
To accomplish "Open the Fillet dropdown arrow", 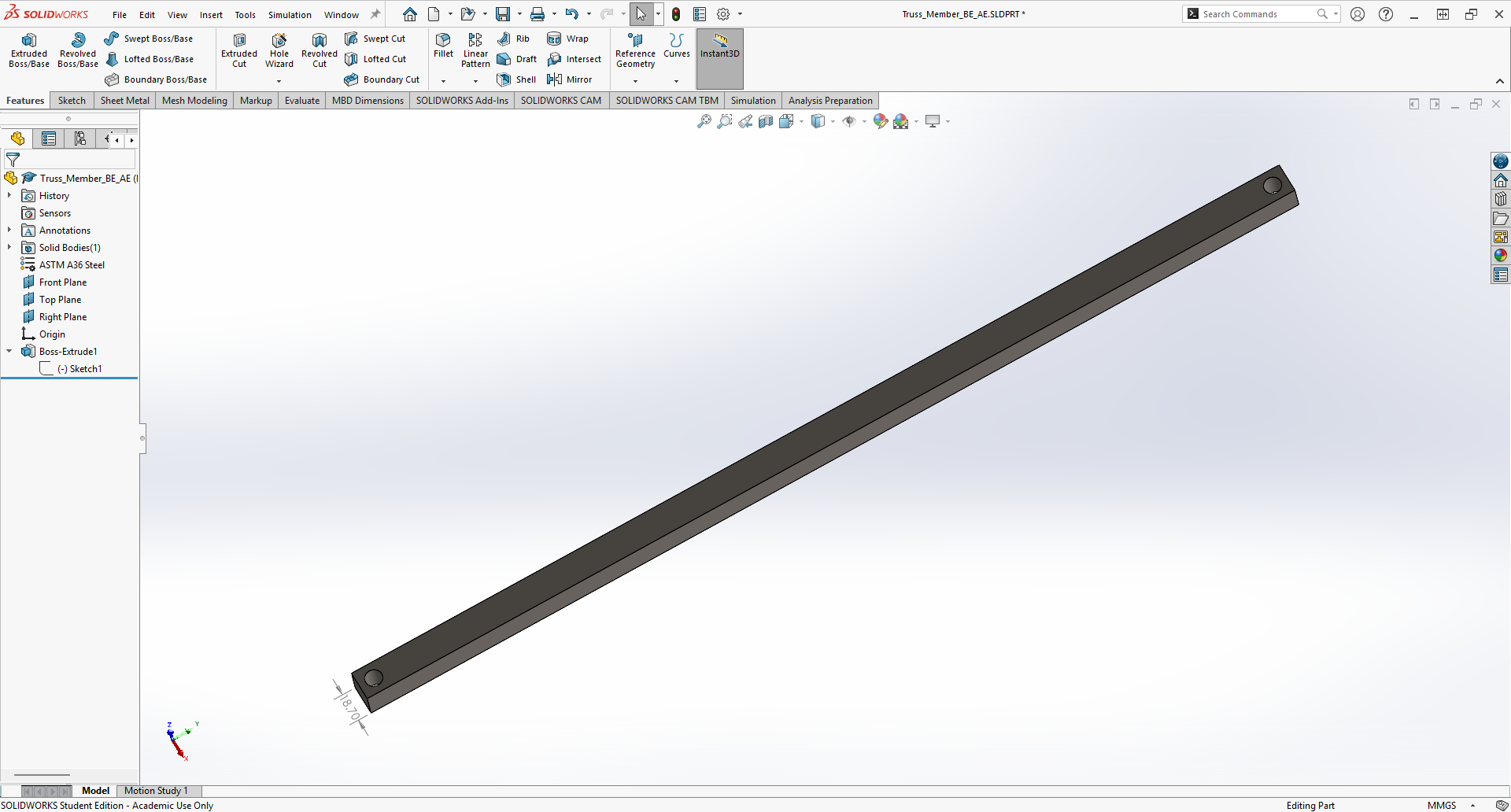I will click(x=443, y=81).
